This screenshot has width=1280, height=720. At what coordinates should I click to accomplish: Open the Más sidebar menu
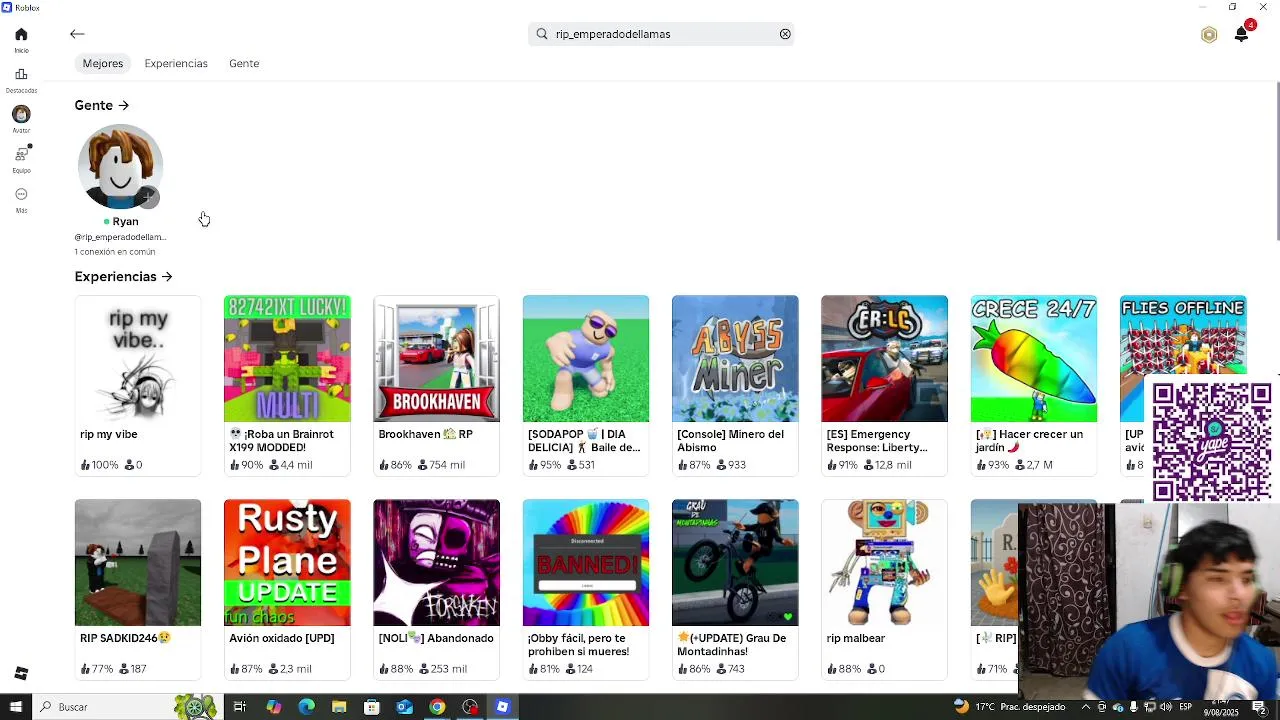(x=21, y=194)
